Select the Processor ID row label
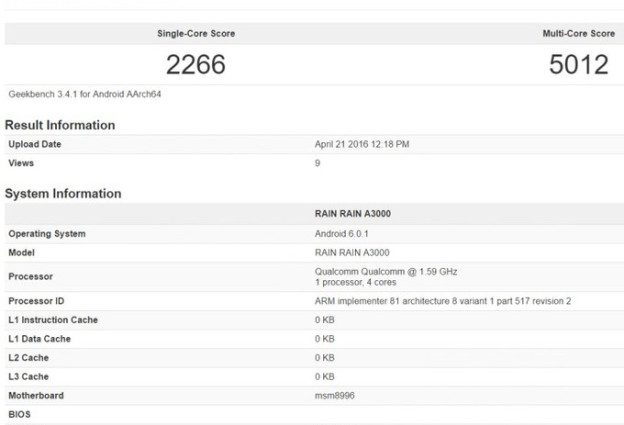Viewport: 624px width, 425px height. click(36, 301)
